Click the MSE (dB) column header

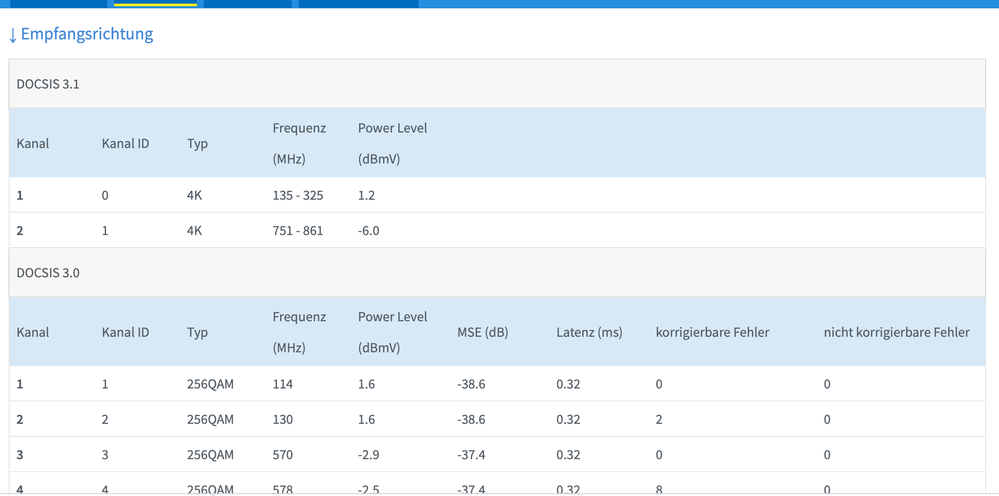(483, 332)
